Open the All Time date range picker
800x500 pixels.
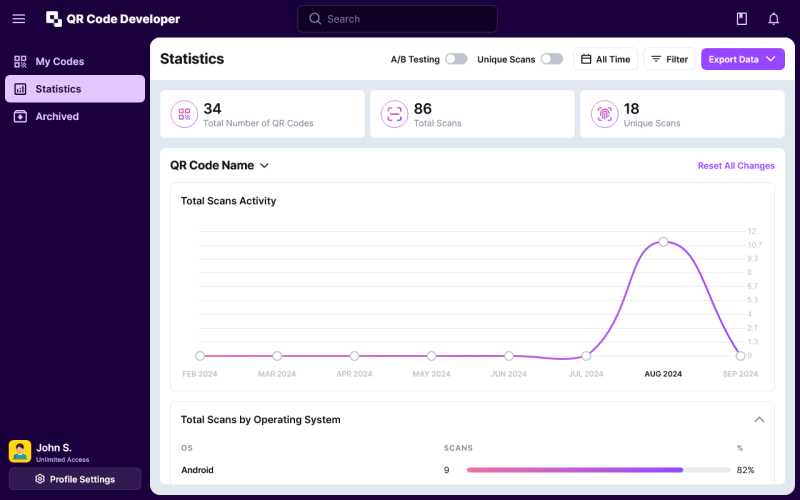click(605, 59)
